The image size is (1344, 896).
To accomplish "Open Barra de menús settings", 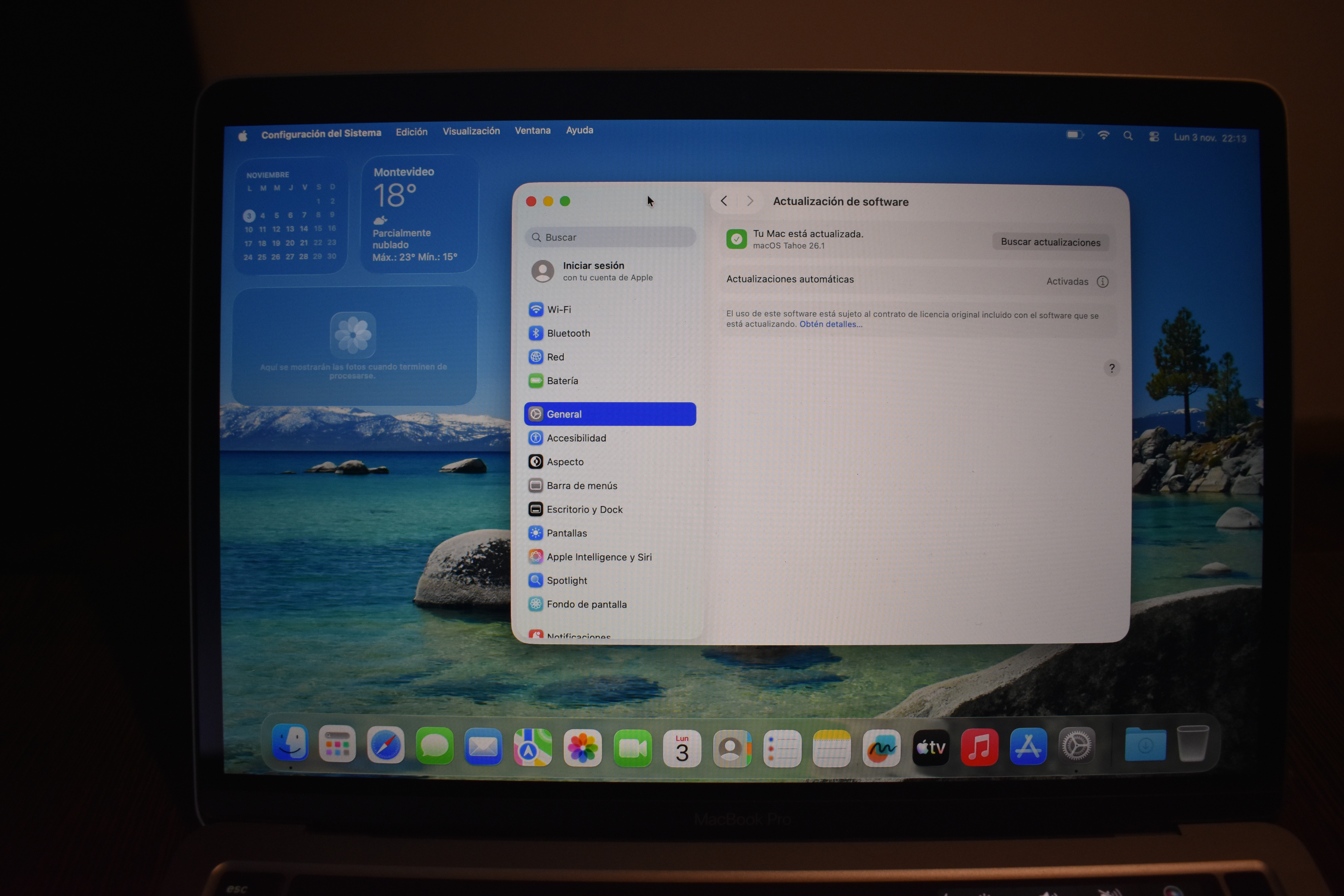I will [x=610, y=486].
